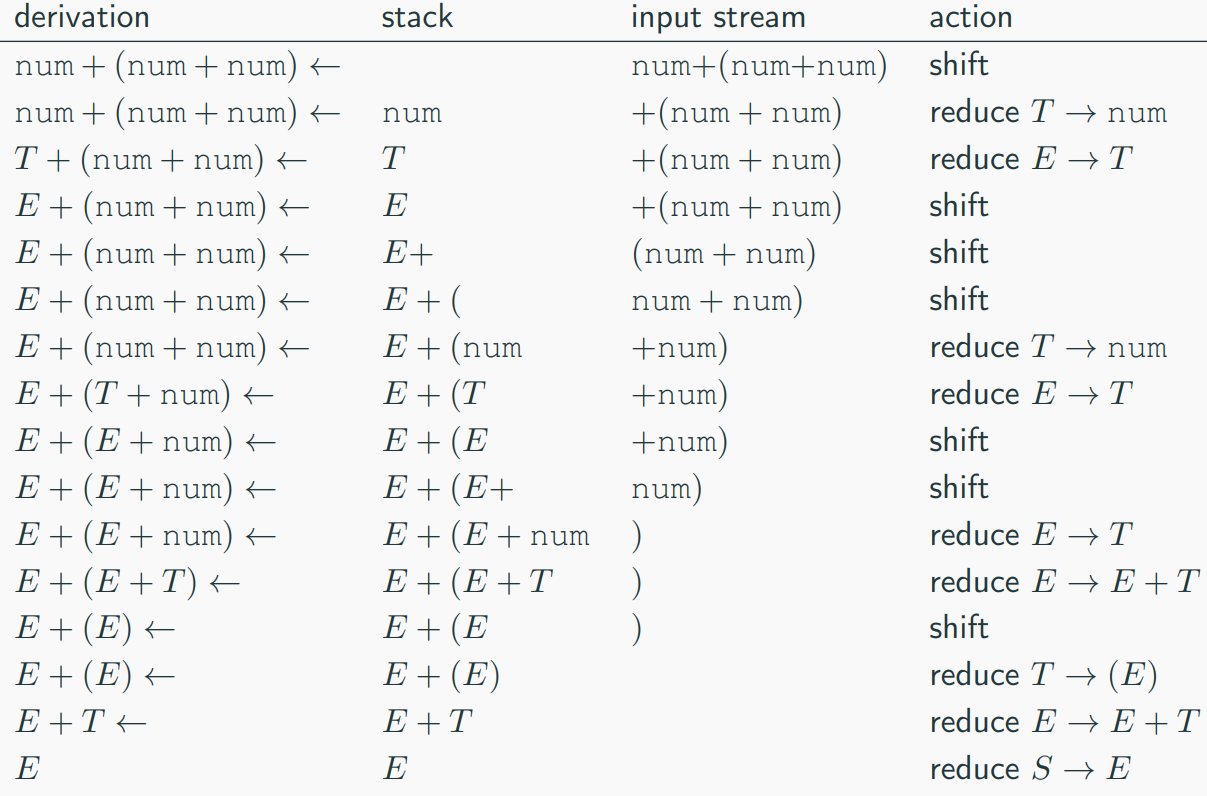Image resolution: width=1207 pixels, height=796 pixels.
Task: Click the stack cell containing only "T"
Action: click(x=393, y=160)
